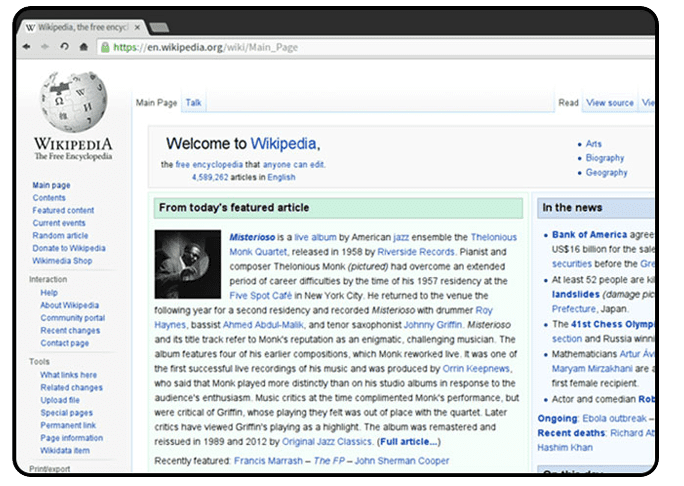This screenshot has width=684, height=486.
Task: Expand the Print/export sidebar section
Action: [48, 467]
